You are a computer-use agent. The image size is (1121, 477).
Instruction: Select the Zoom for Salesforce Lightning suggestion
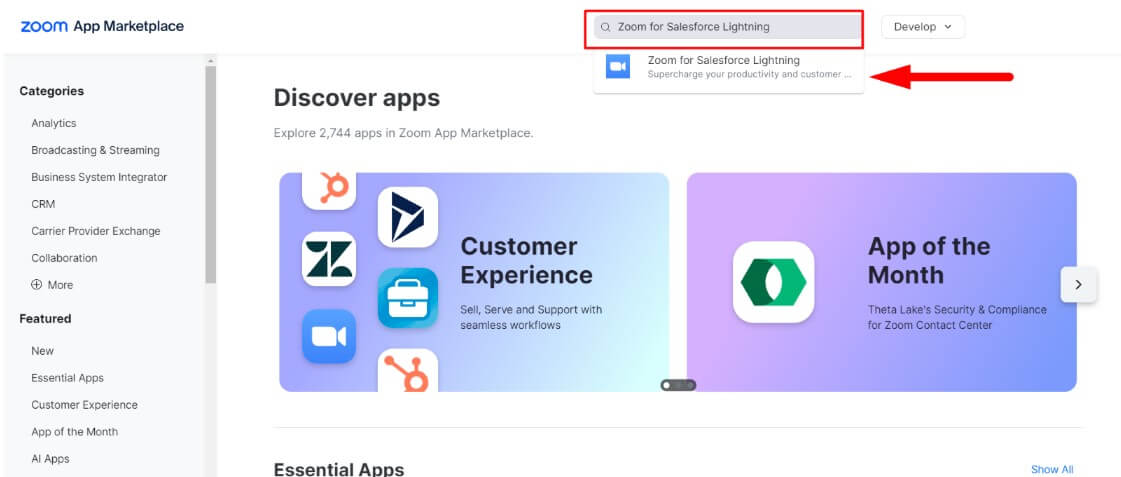tap(729, 67)
